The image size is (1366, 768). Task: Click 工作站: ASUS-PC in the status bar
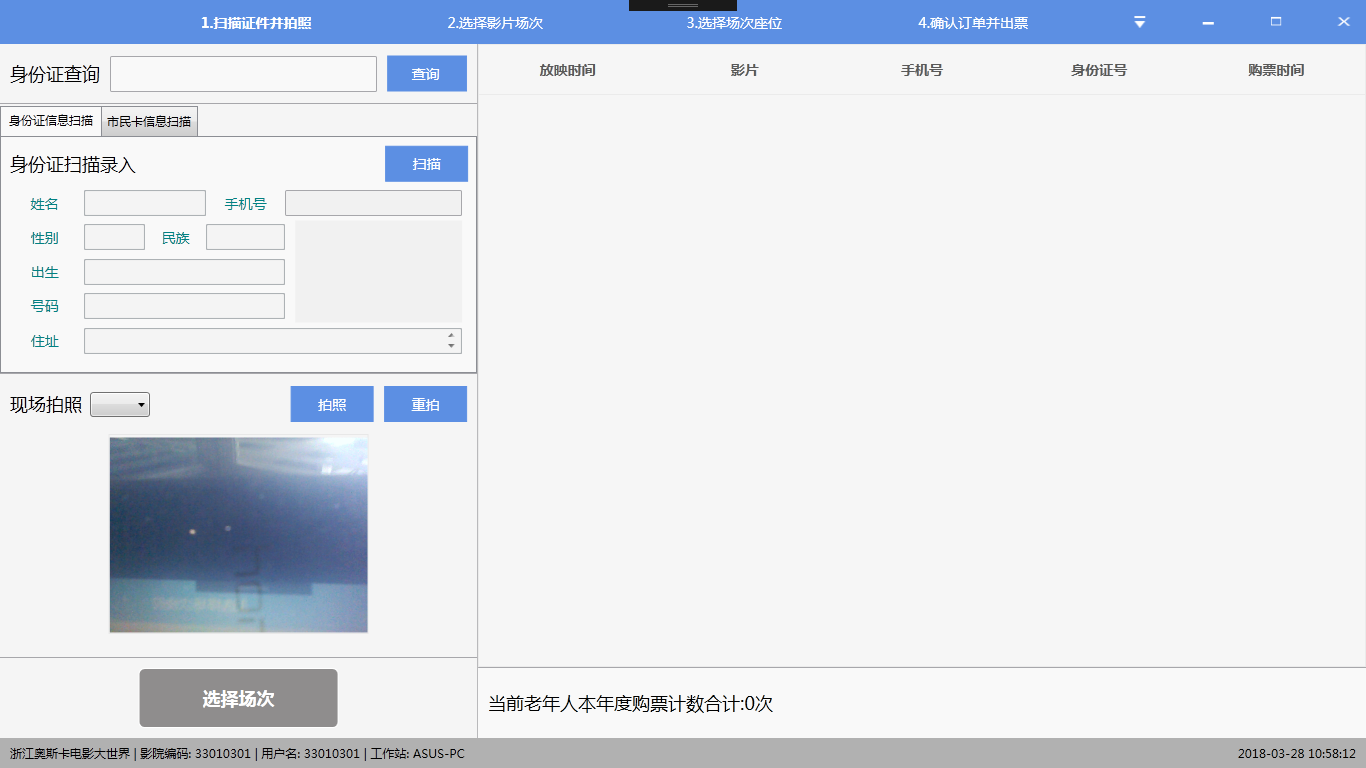click(x=417, y=754)
